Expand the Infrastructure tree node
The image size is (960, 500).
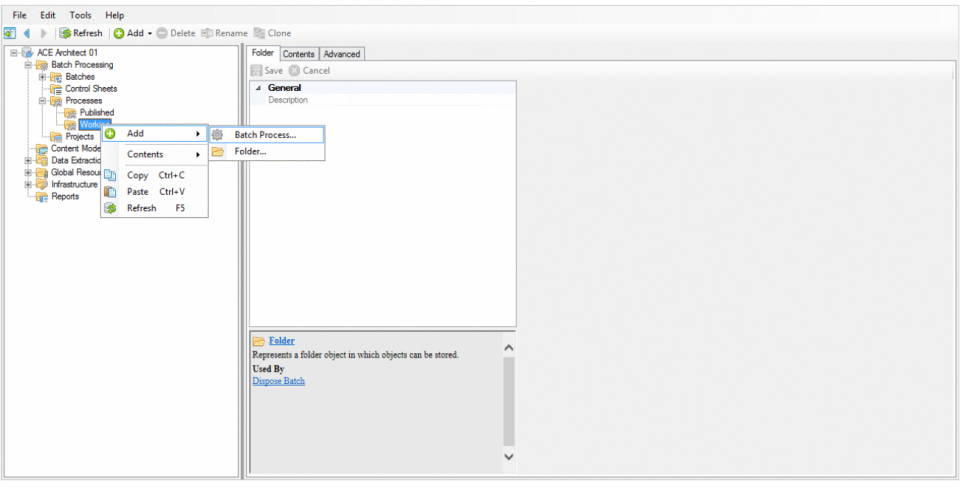coord(28,184)
